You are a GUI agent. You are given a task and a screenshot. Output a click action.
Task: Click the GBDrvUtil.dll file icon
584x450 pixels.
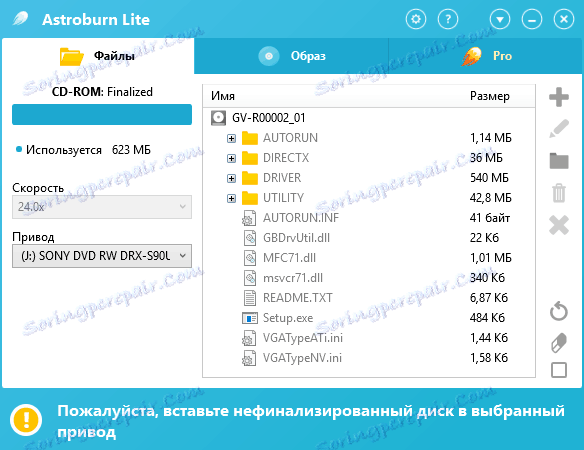250,238
